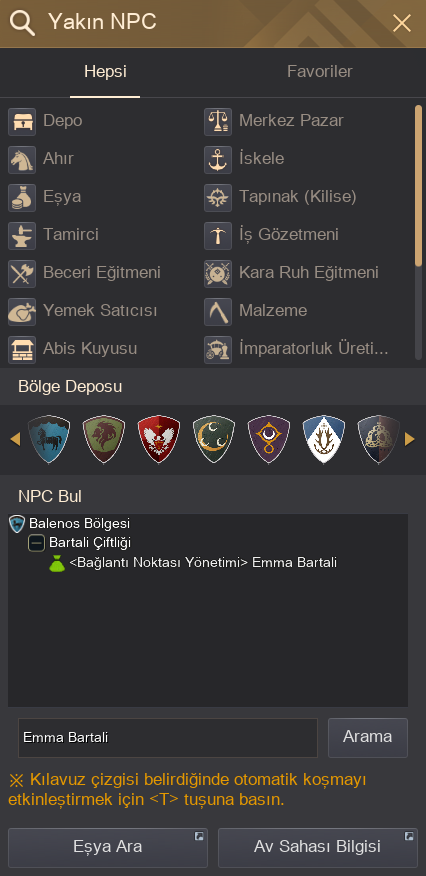Pick the red eagle region shield

tap(159, 439)
